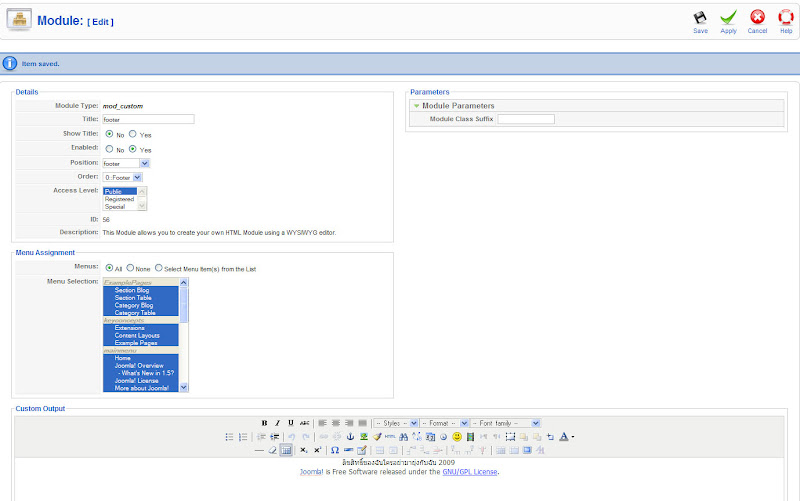This screenshot has height=501, width=800.
Task: Select Extensions in Menu Selection list
Action: 141,328
